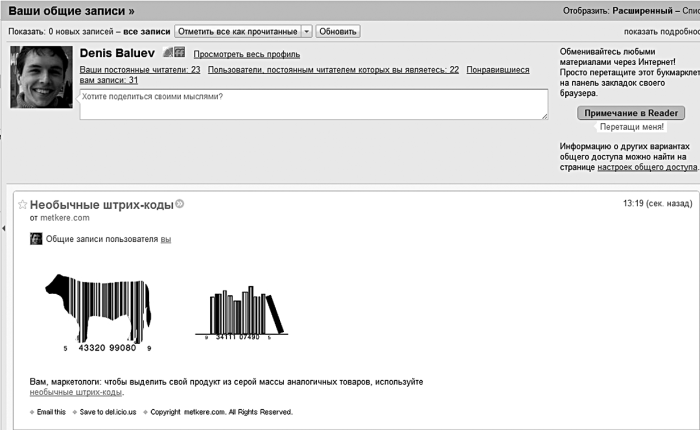Click 13:19 (сек. назад) timestamp

658,204
